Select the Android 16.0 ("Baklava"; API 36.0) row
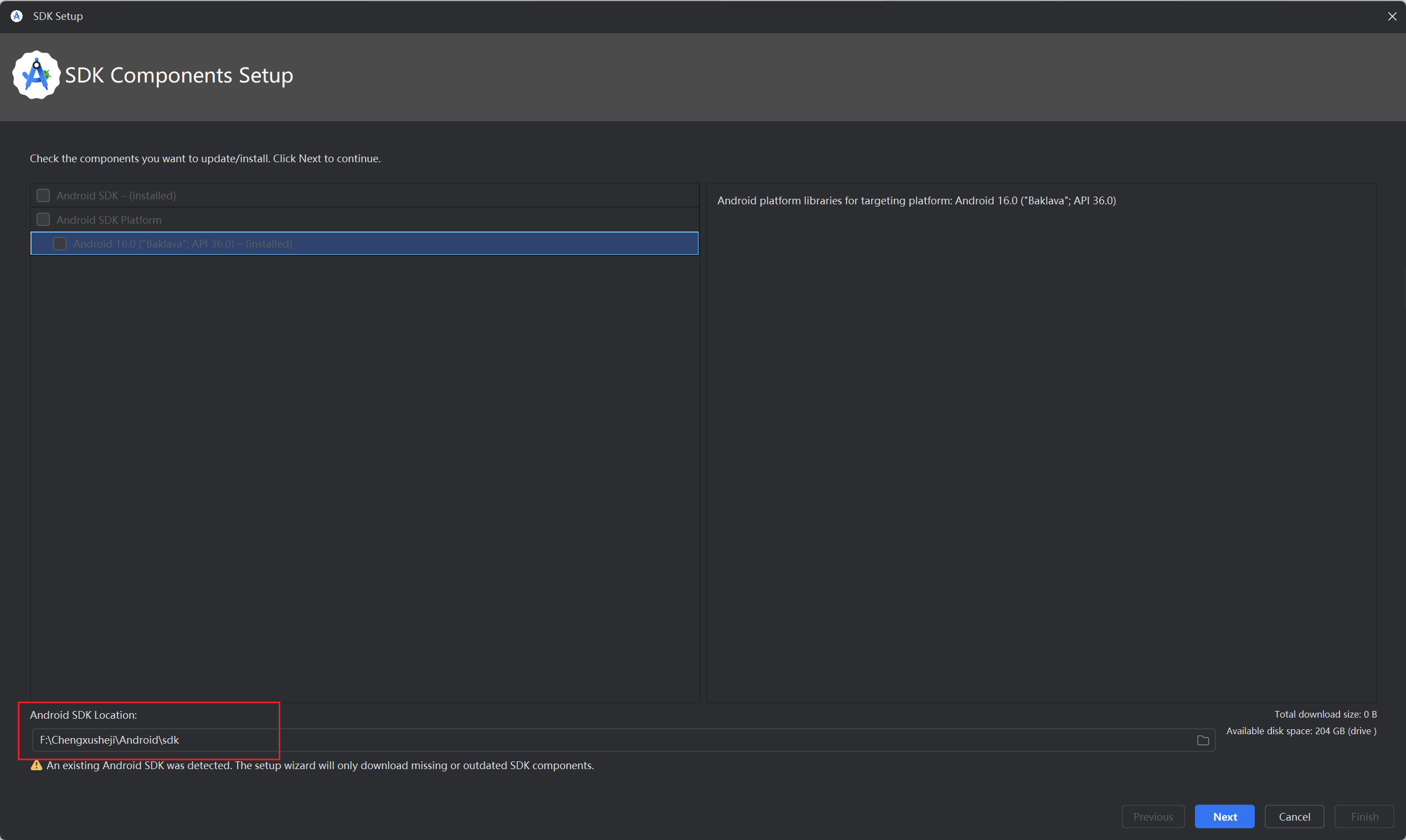 point(364,244)
